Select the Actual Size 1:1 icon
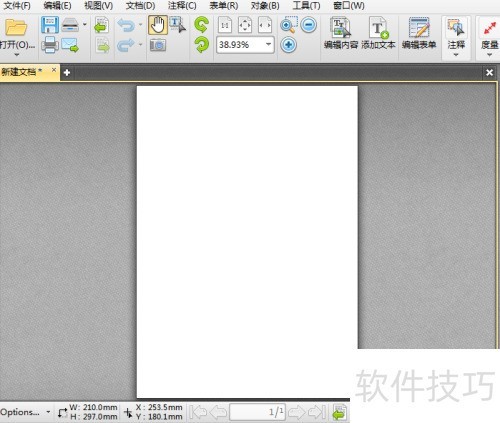Screen dimensions: 500x423 225,25
